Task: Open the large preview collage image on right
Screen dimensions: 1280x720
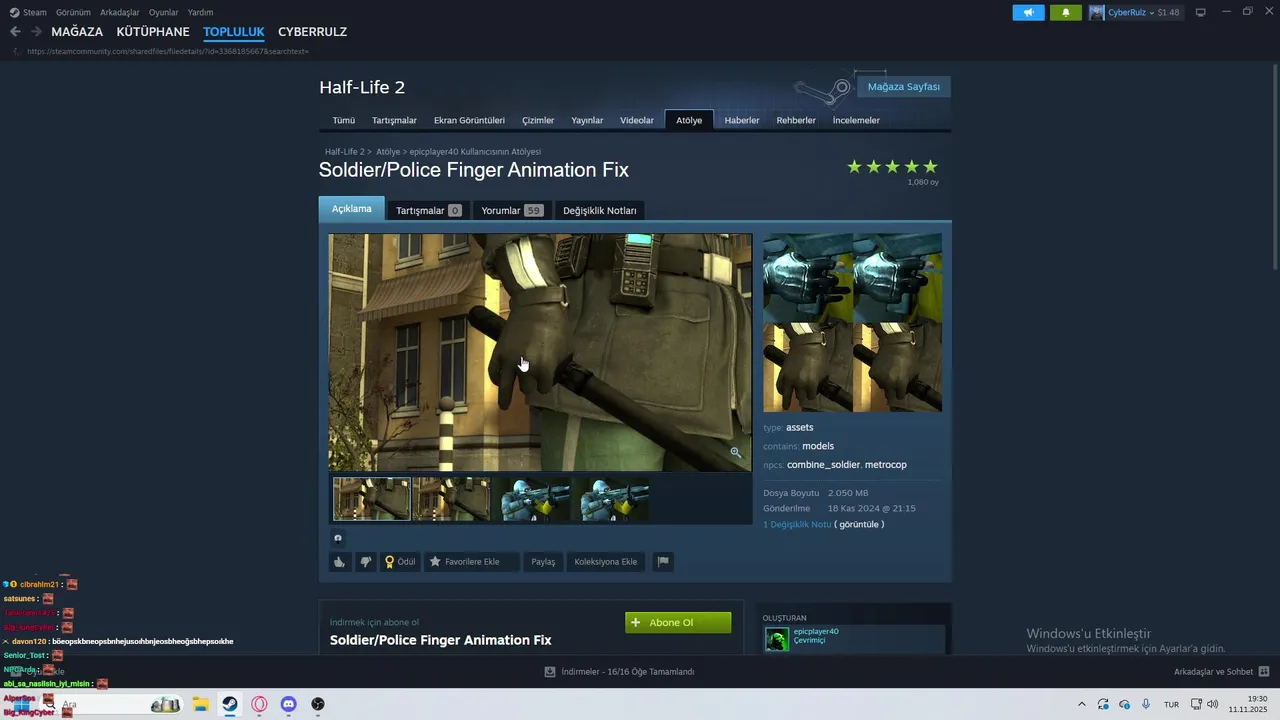Action: click(x=852, y=323)
